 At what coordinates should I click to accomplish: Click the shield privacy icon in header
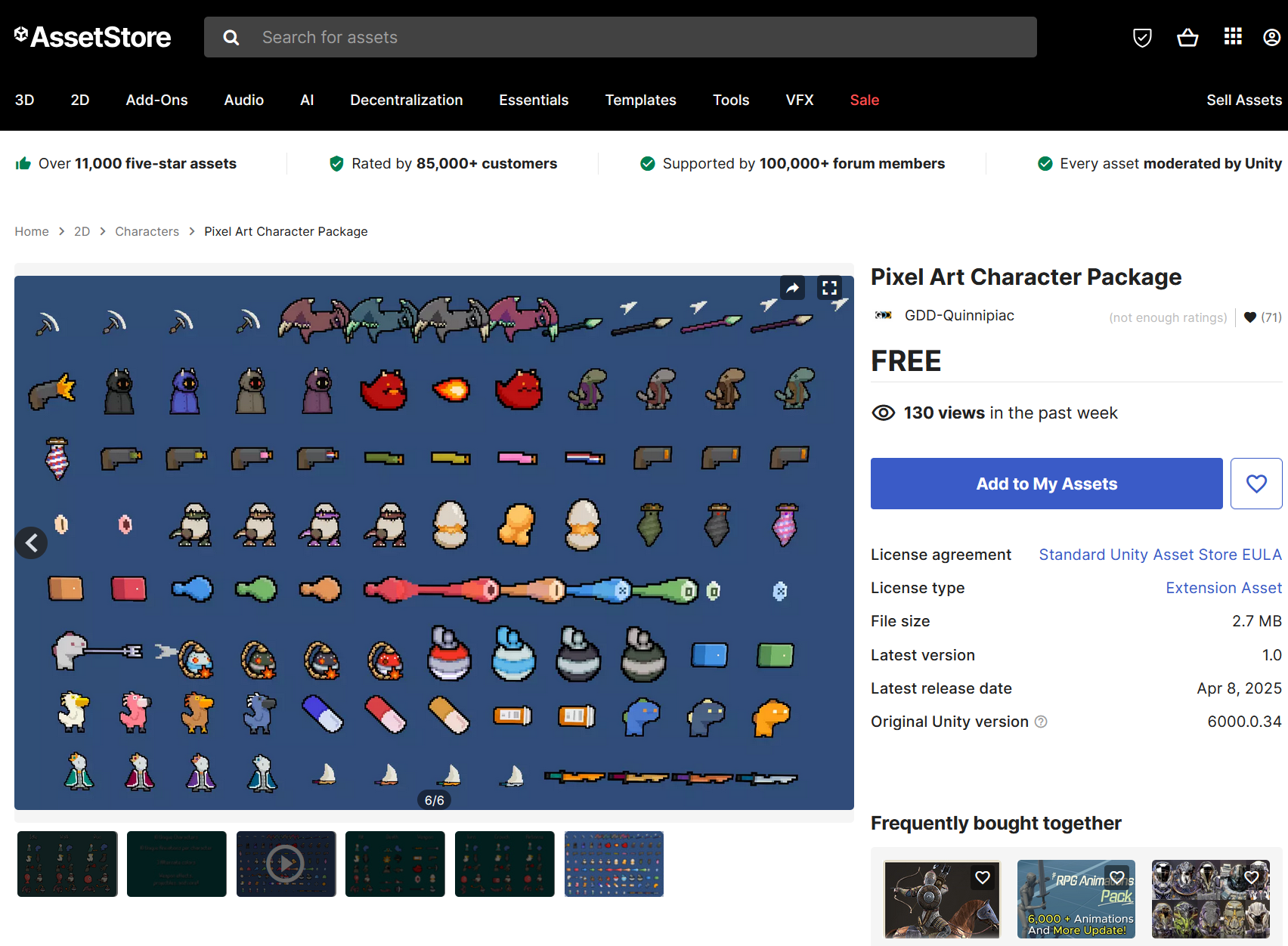[x=1142, y=37]
